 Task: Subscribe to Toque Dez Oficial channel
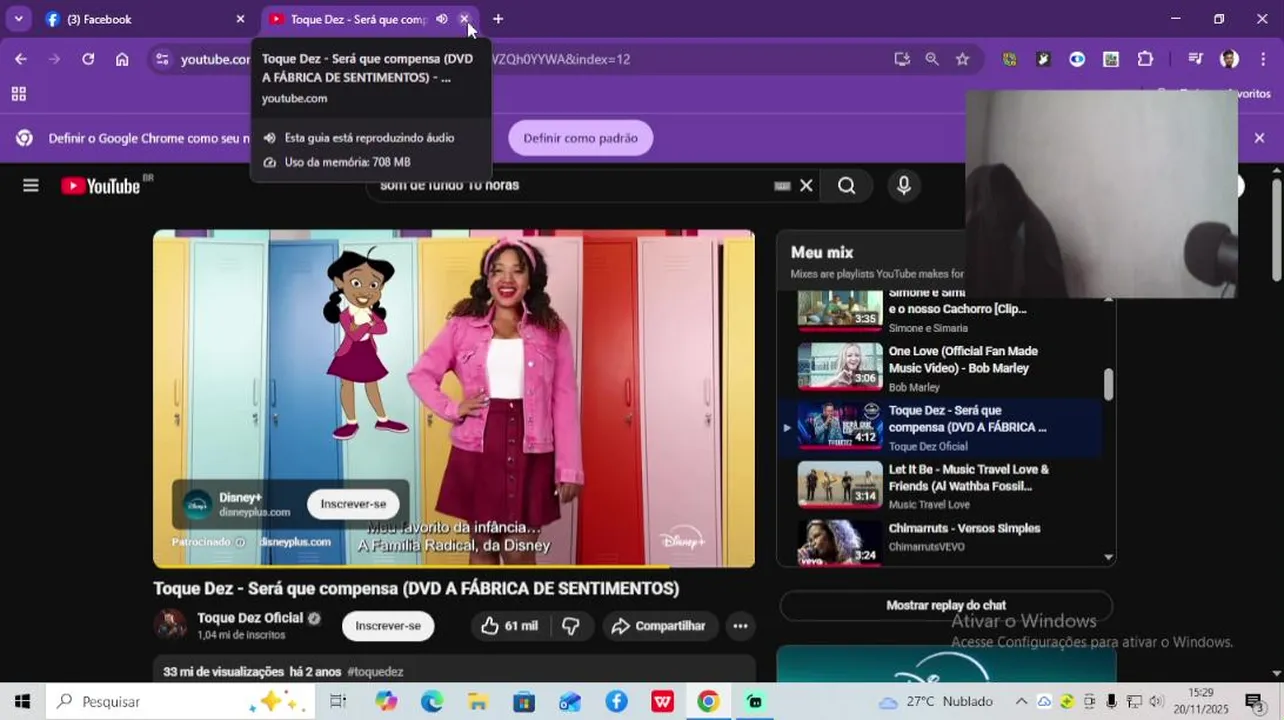(388, 626)
